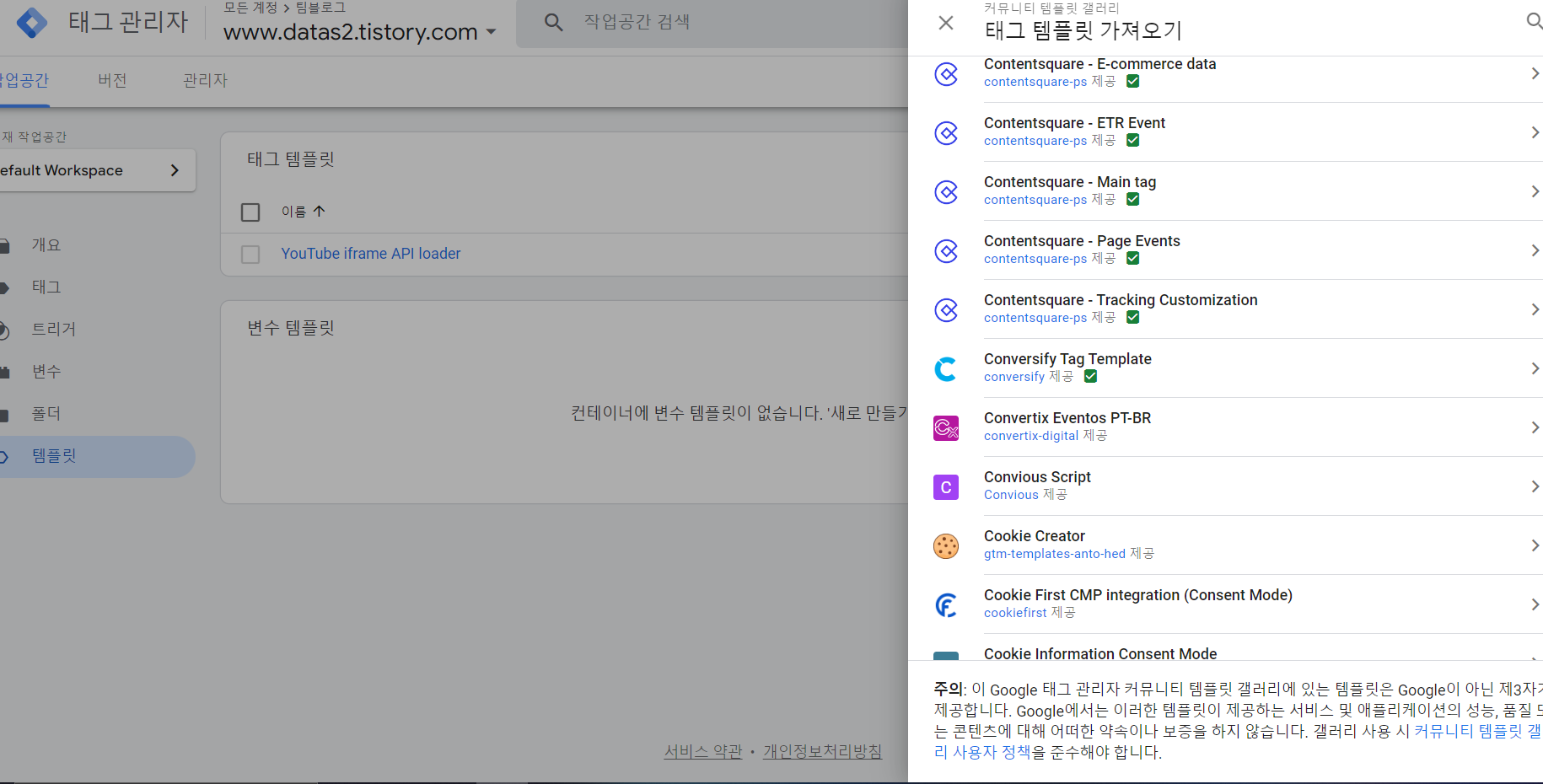Screen dimensions: 1543x784
Task: Click the Contentsquare ETR Event icon
Action: coord(946,133)
